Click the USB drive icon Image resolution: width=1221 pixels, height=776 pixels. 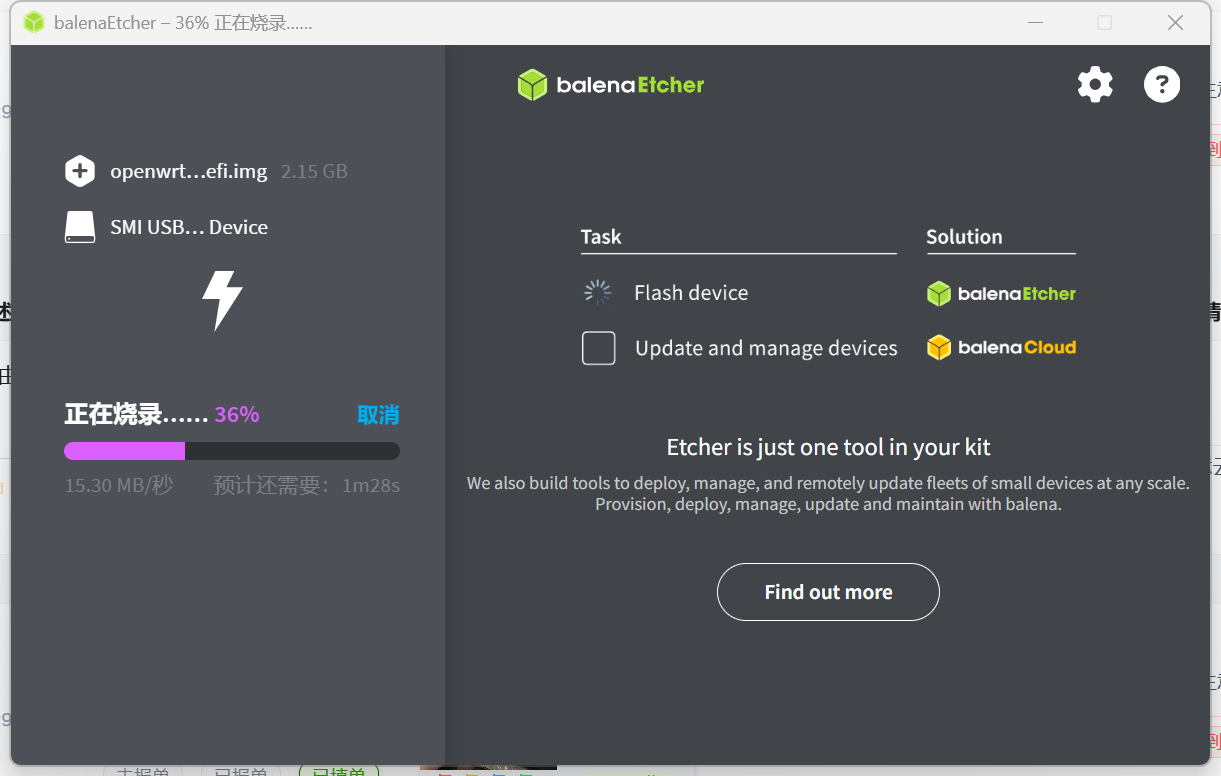[80, 227]
